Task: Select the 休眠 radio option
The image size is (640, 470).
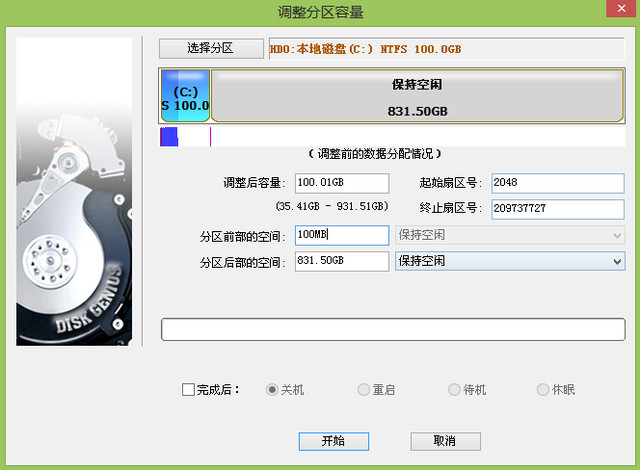Action: coord(542,390)
